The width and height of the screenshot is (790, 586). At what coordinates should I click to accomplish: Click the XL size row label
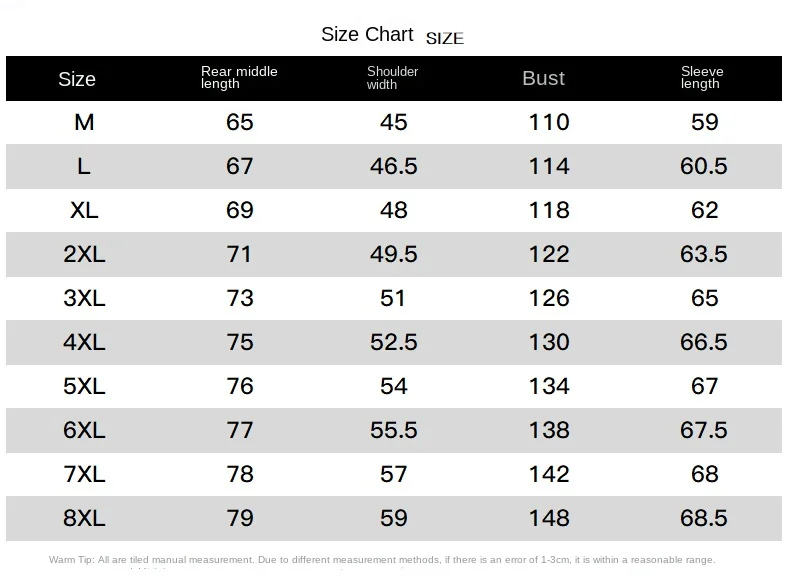click(x=84, y=210)
